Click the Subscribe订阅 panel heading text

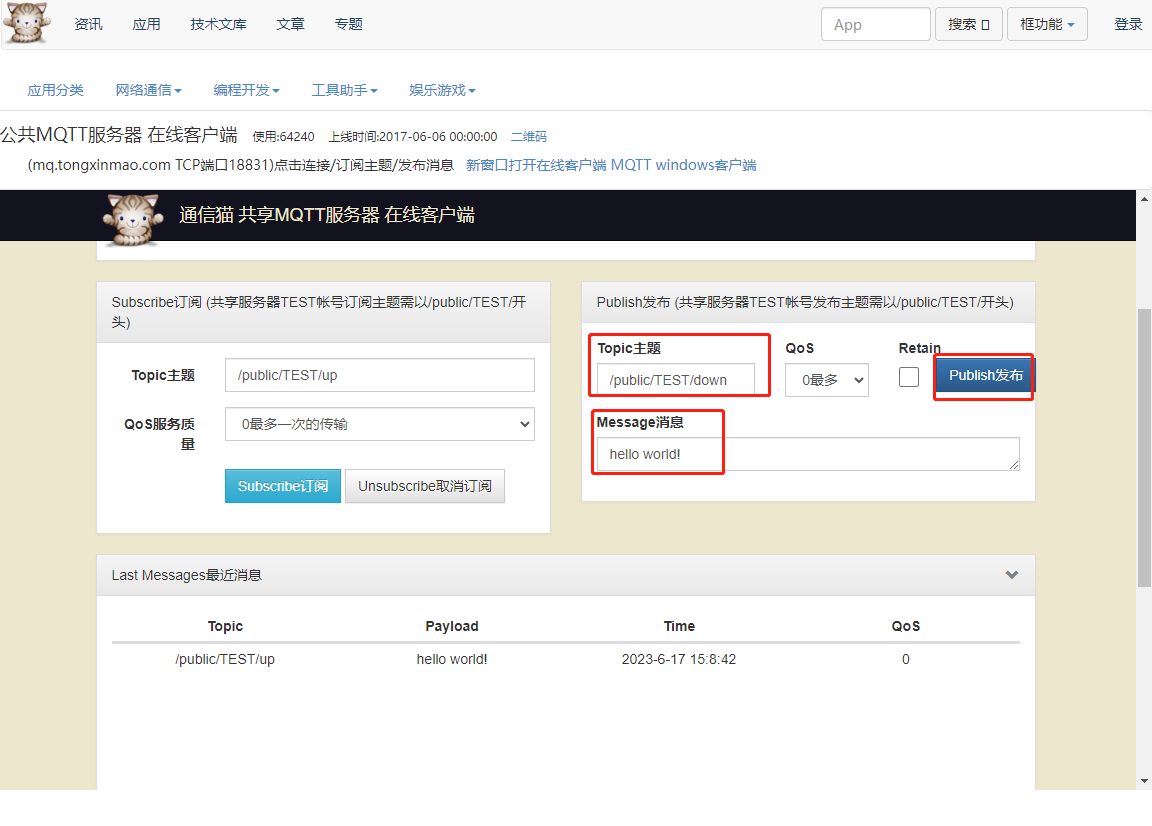point(319,312)
